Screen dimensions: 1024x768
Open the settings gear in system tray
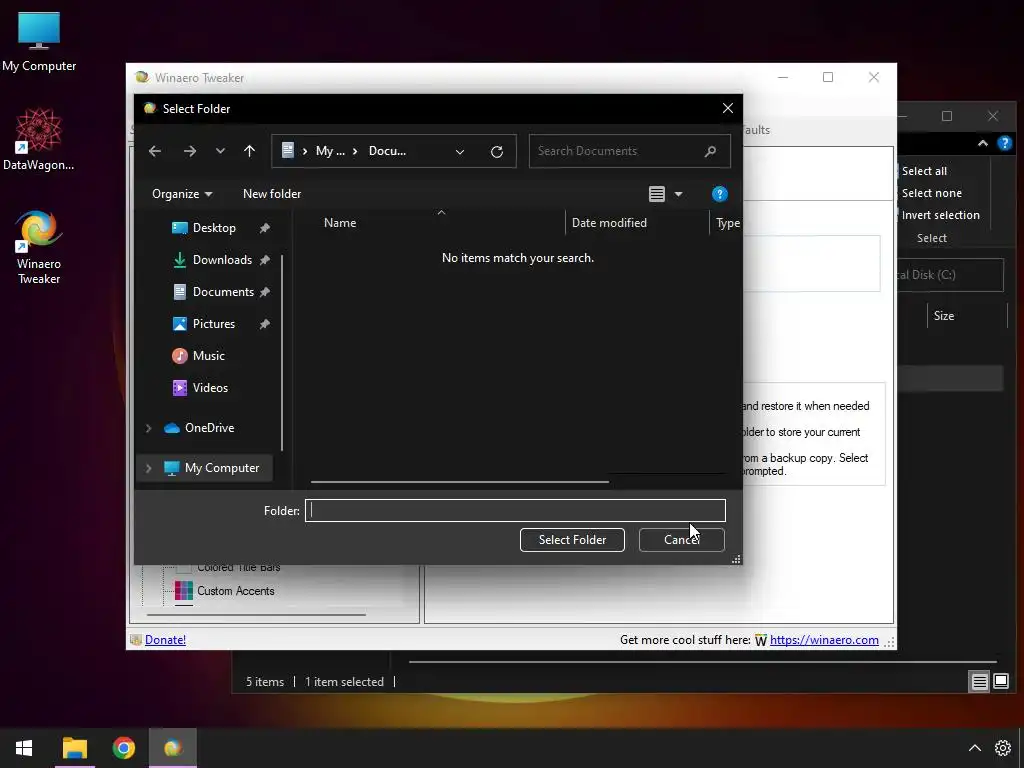click(x=1003, y=748)
